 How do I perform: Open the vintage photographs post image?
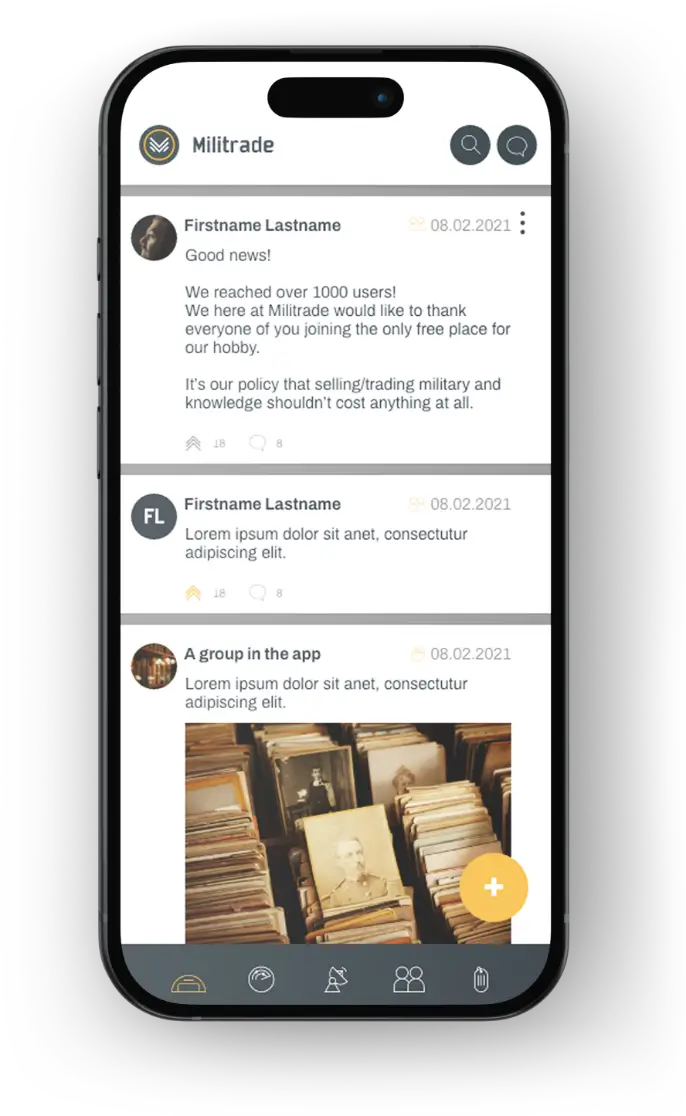[348, 833]
